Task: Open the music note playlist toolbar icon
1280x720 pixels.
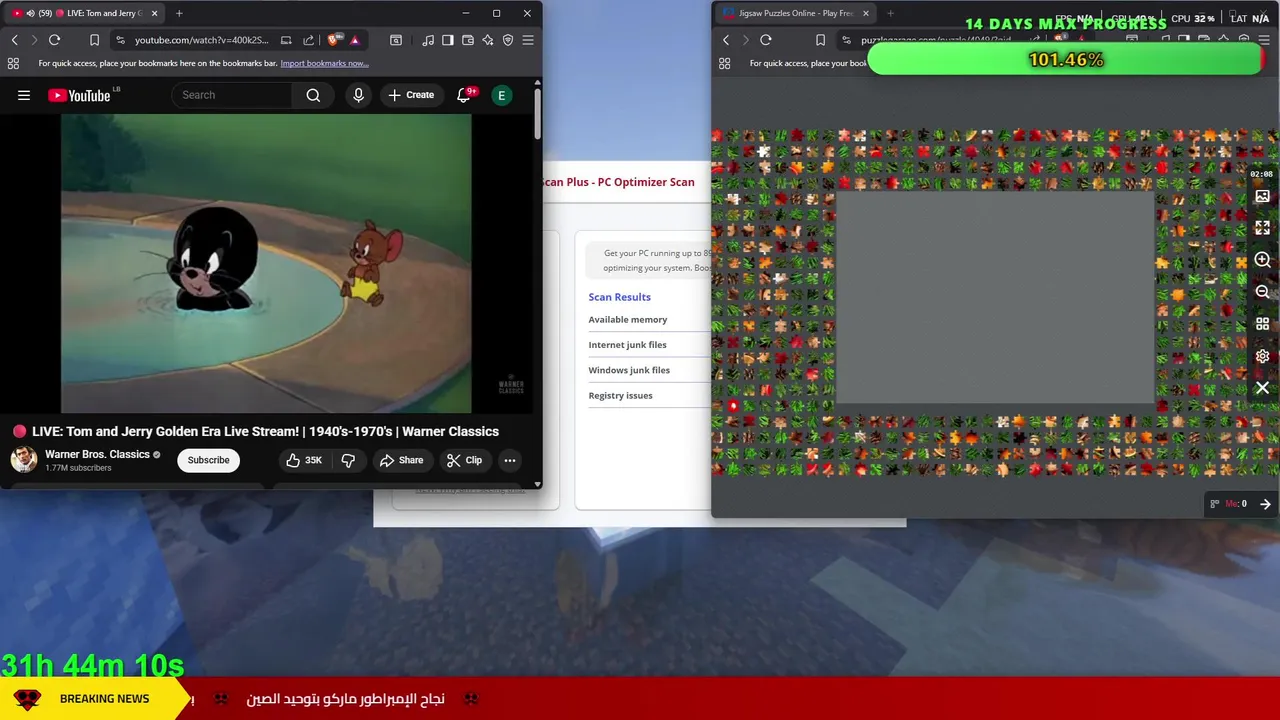Action: tap(428, 40)
